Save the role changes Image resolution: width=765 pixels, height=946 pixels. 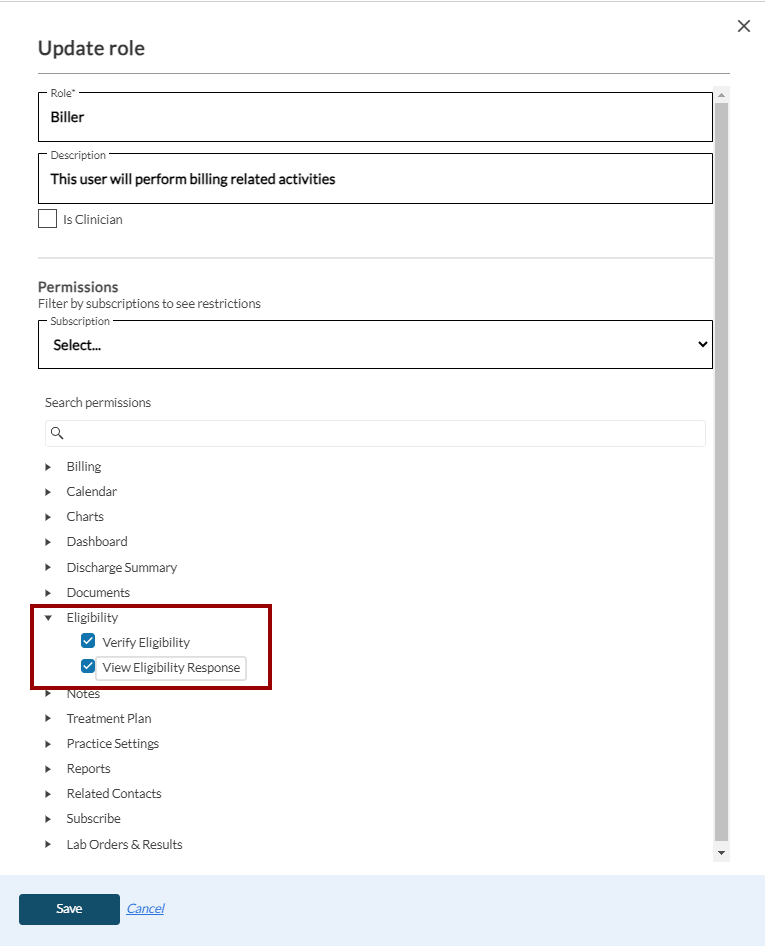tap(69, 909)
